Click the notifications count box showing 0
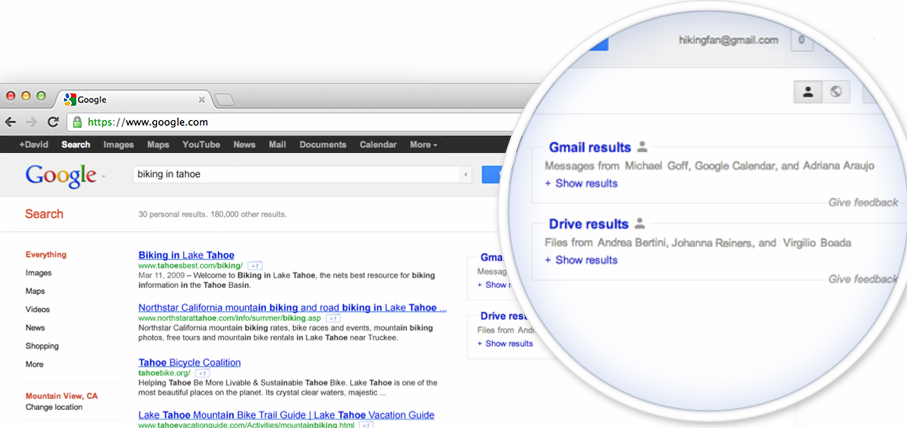 pyautogui.click(x=802, y=40)
